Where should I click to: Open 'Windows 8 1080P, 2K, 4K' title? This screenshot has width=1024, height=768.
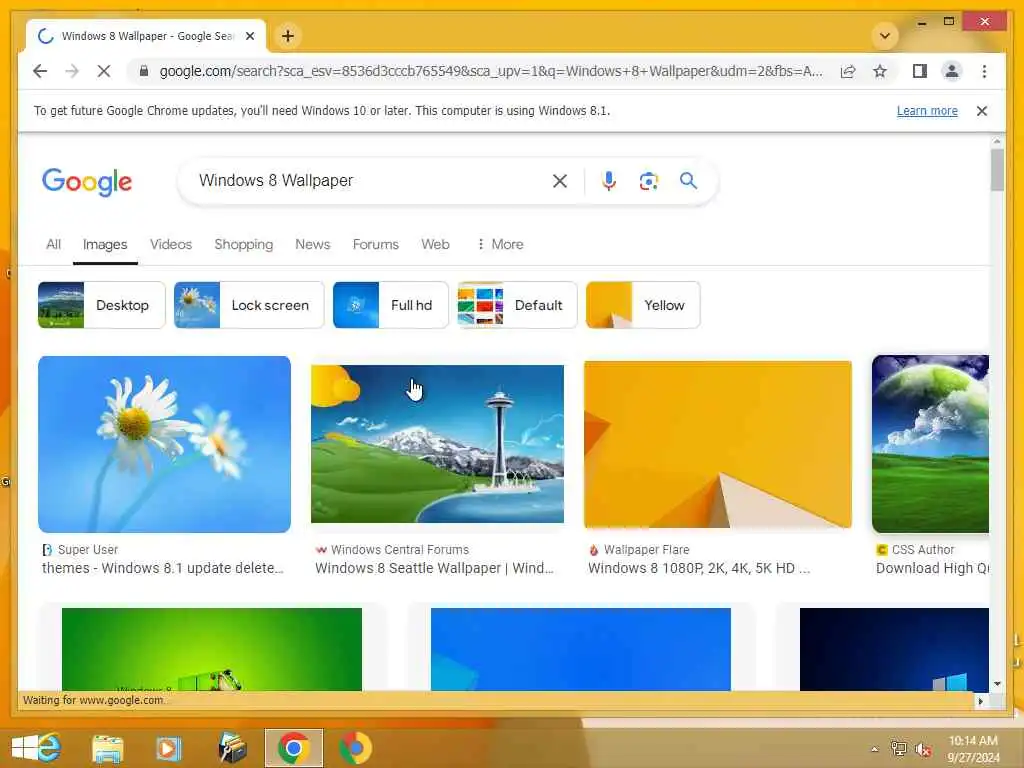699,568
